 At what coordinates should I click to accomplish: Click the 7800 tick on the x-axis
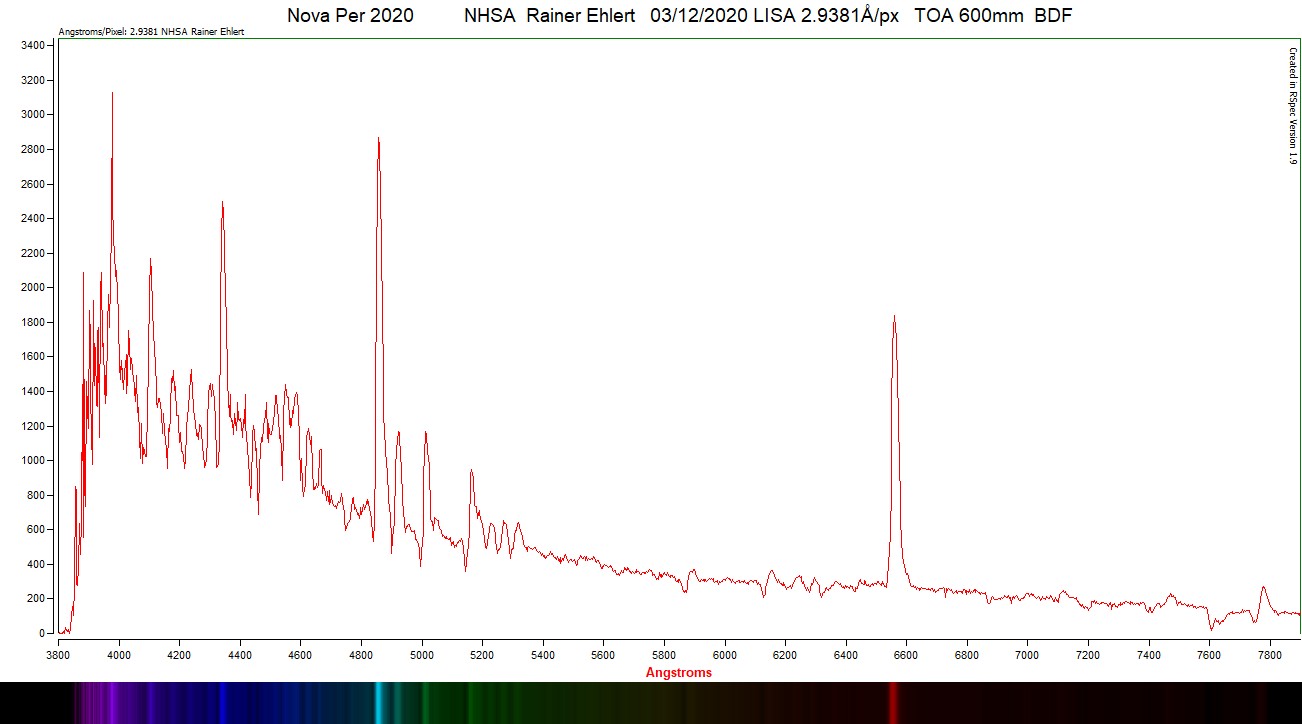coord(1270,655)
